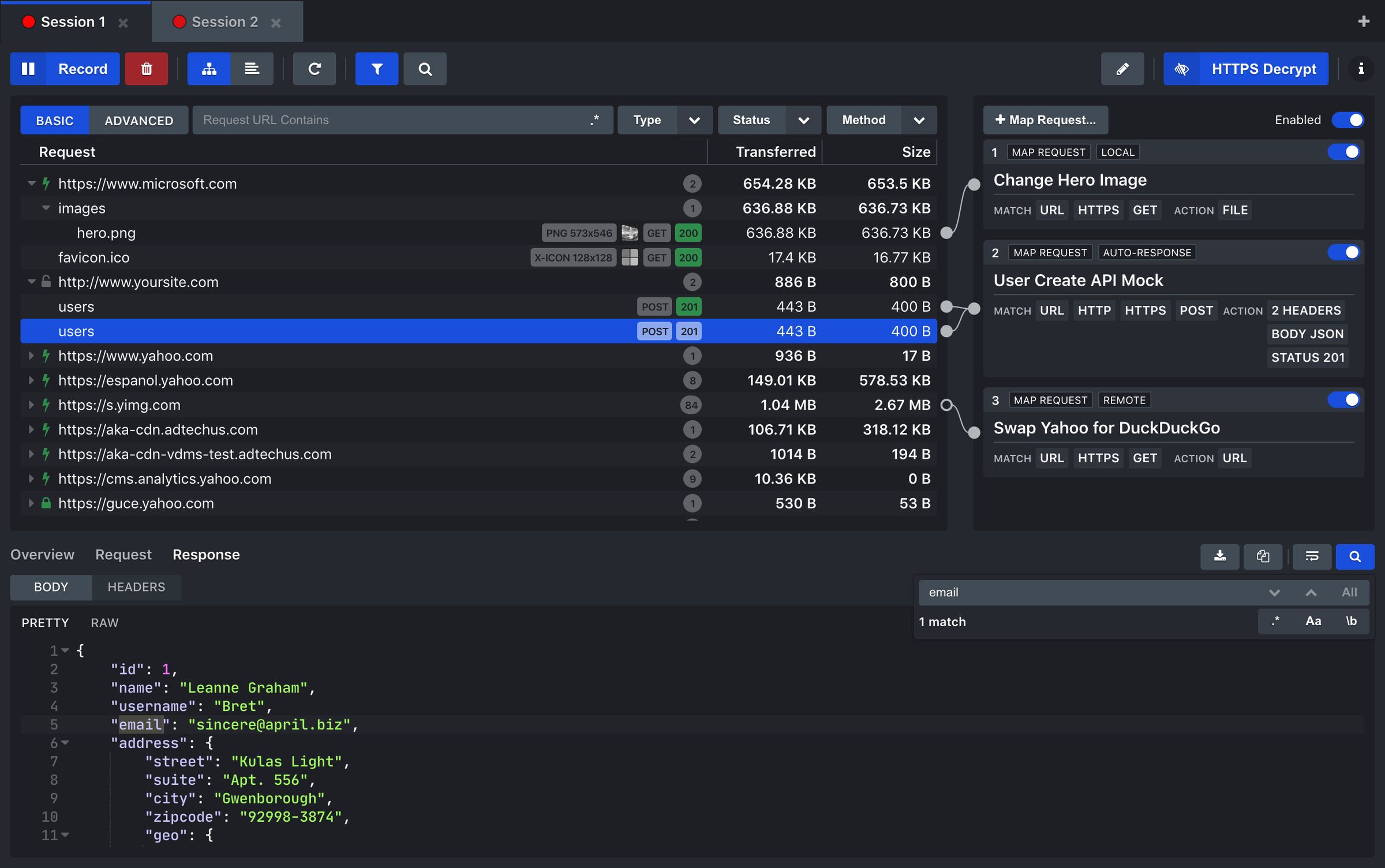Switch to flat list view icon
The height and width of the screenshot is (868, 1385).
coord(252,69)
